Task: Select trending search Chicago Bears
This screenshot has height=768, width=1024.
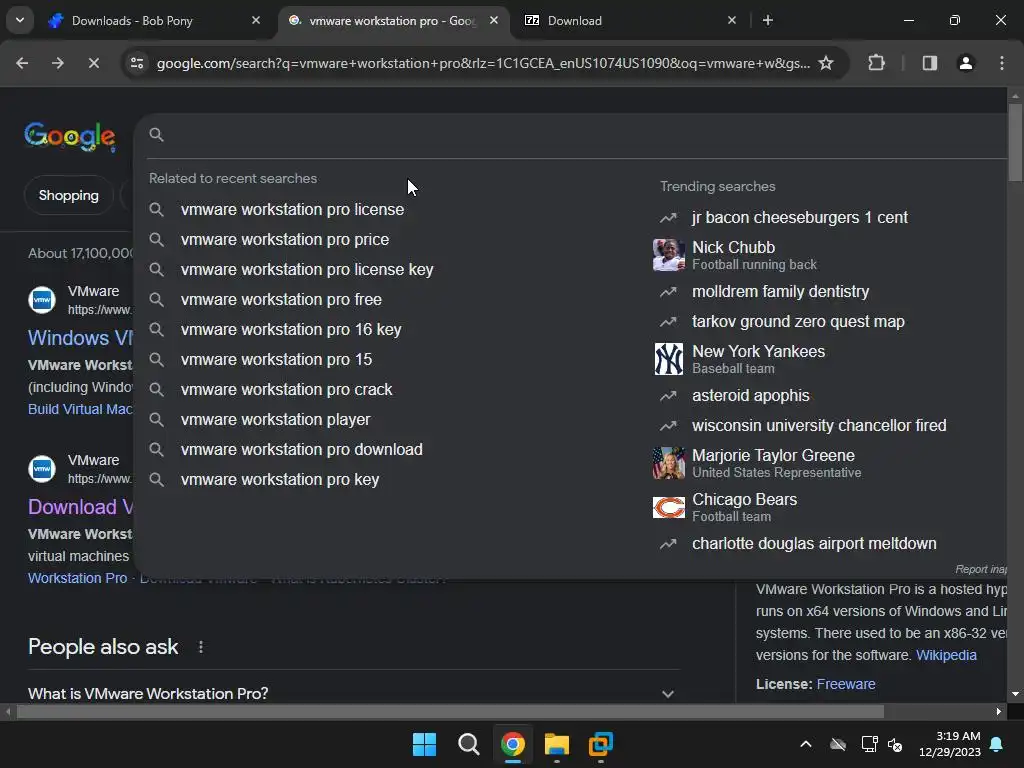Action: [x=744, y=507]
